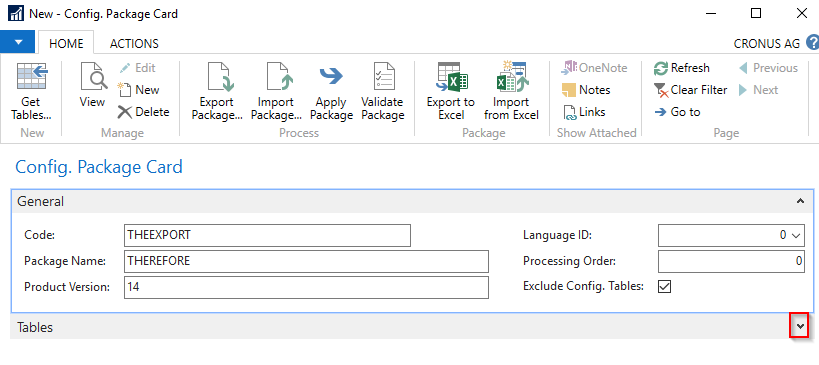Image resolution: width=819 pixels, height=365 pixels.
Task: Expand the Tables FastTab chevron
Action: pos(799,326)
